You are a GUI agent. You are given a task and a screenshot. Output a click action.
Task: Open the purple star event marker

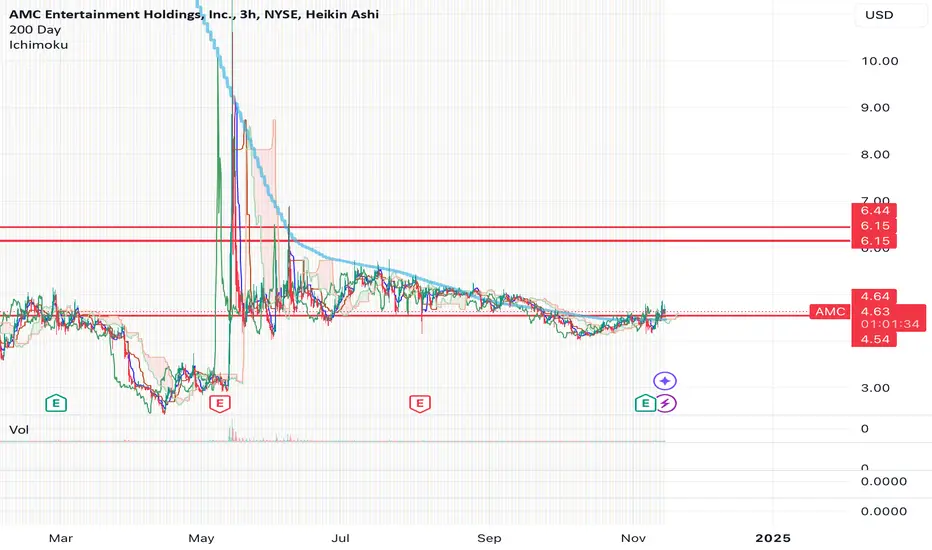pos(665,381)
